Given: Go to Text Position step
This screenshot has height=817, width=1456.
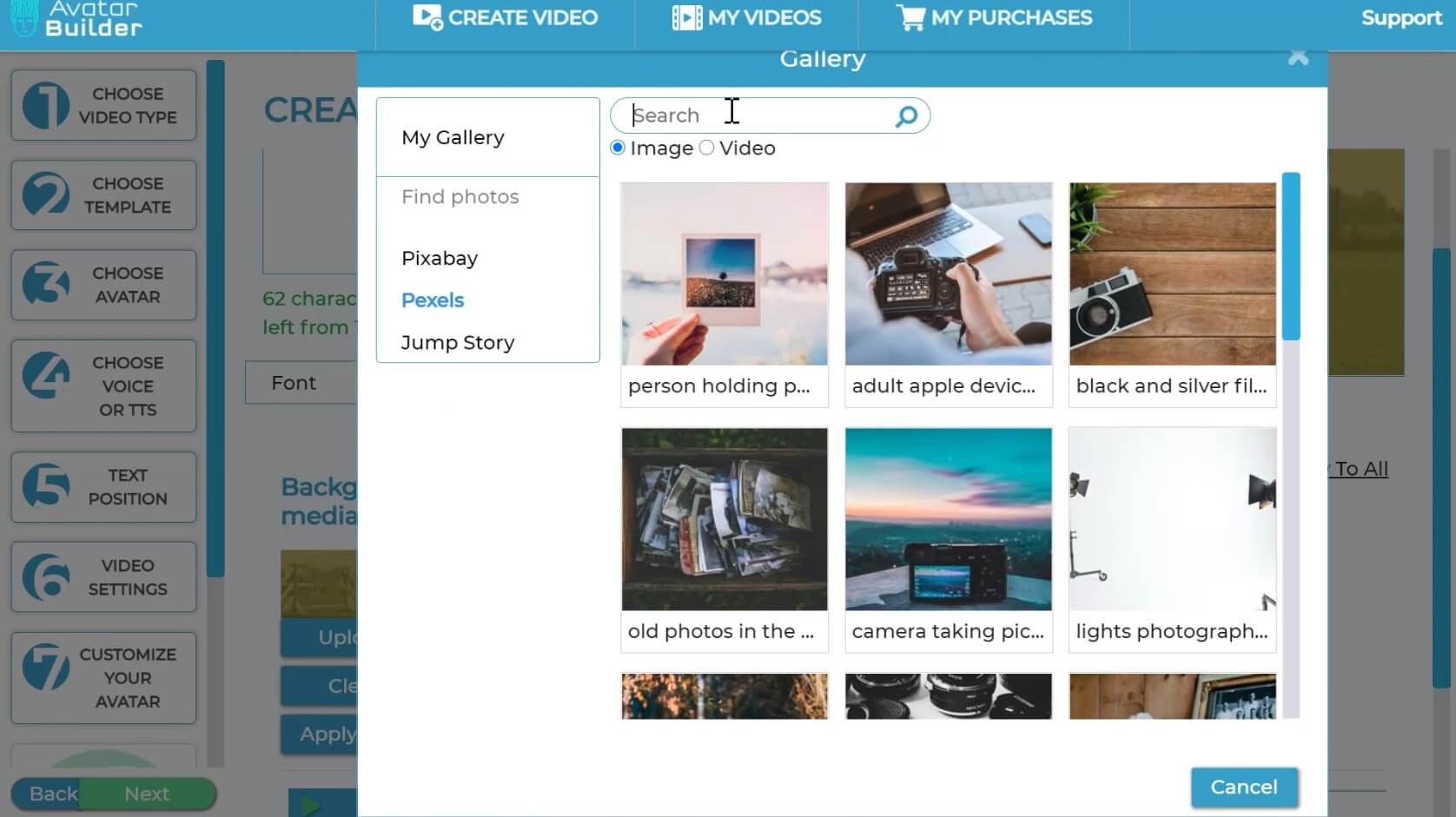Looking at the screenshot, I should [x=104, y=487].
